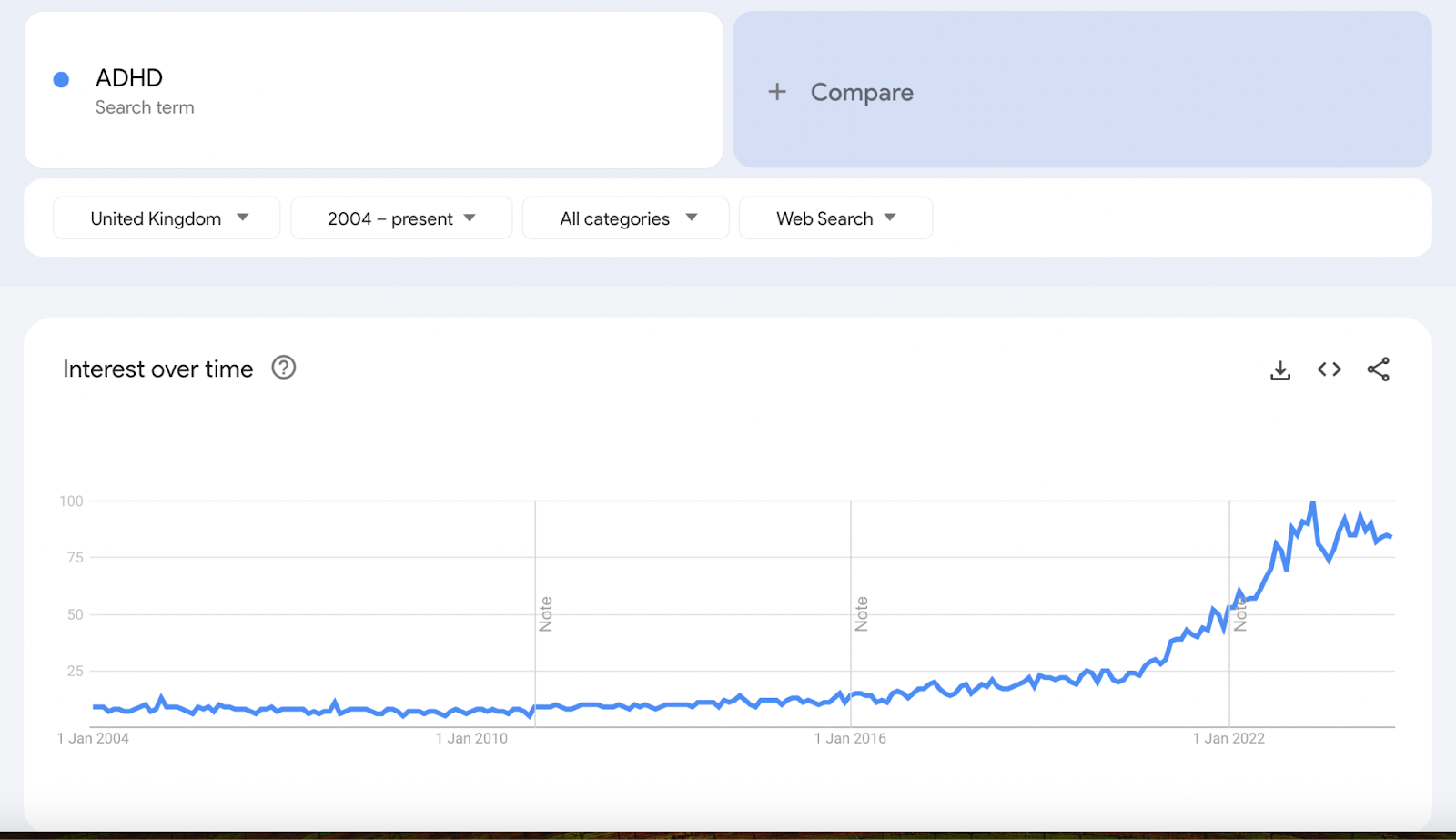Screen dimensions: 1456x840
Task: Click the plus icon in the Compare box
Action: pos(778,91)
